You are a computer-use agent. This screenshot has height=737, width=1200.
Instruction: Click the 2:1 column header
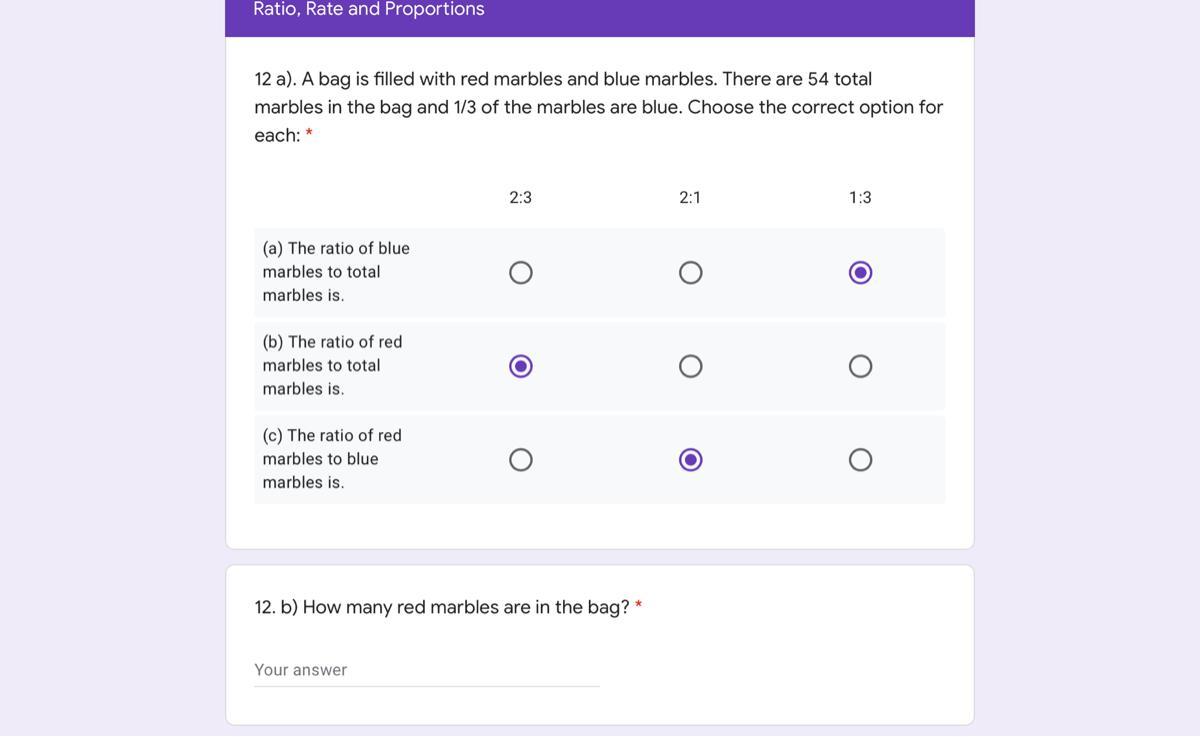690,198
